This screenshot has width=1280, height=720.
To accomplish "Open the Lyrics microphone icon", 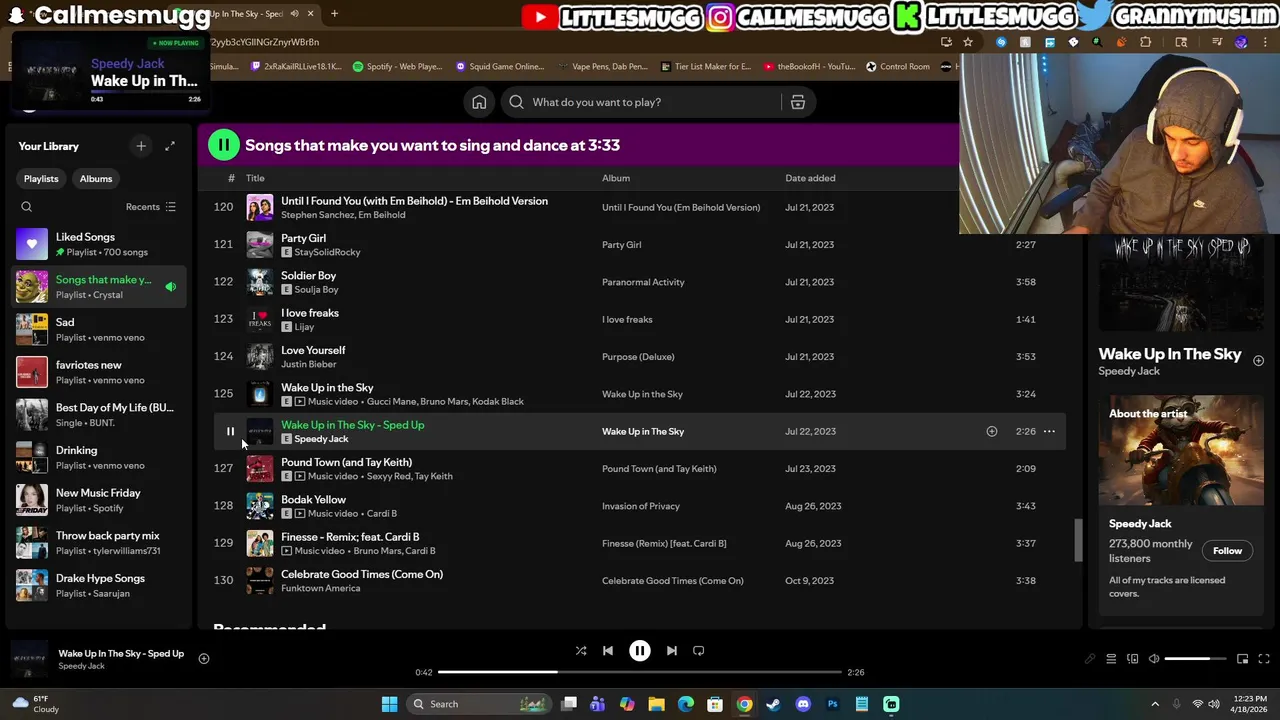I will [x=1090, y=659].
